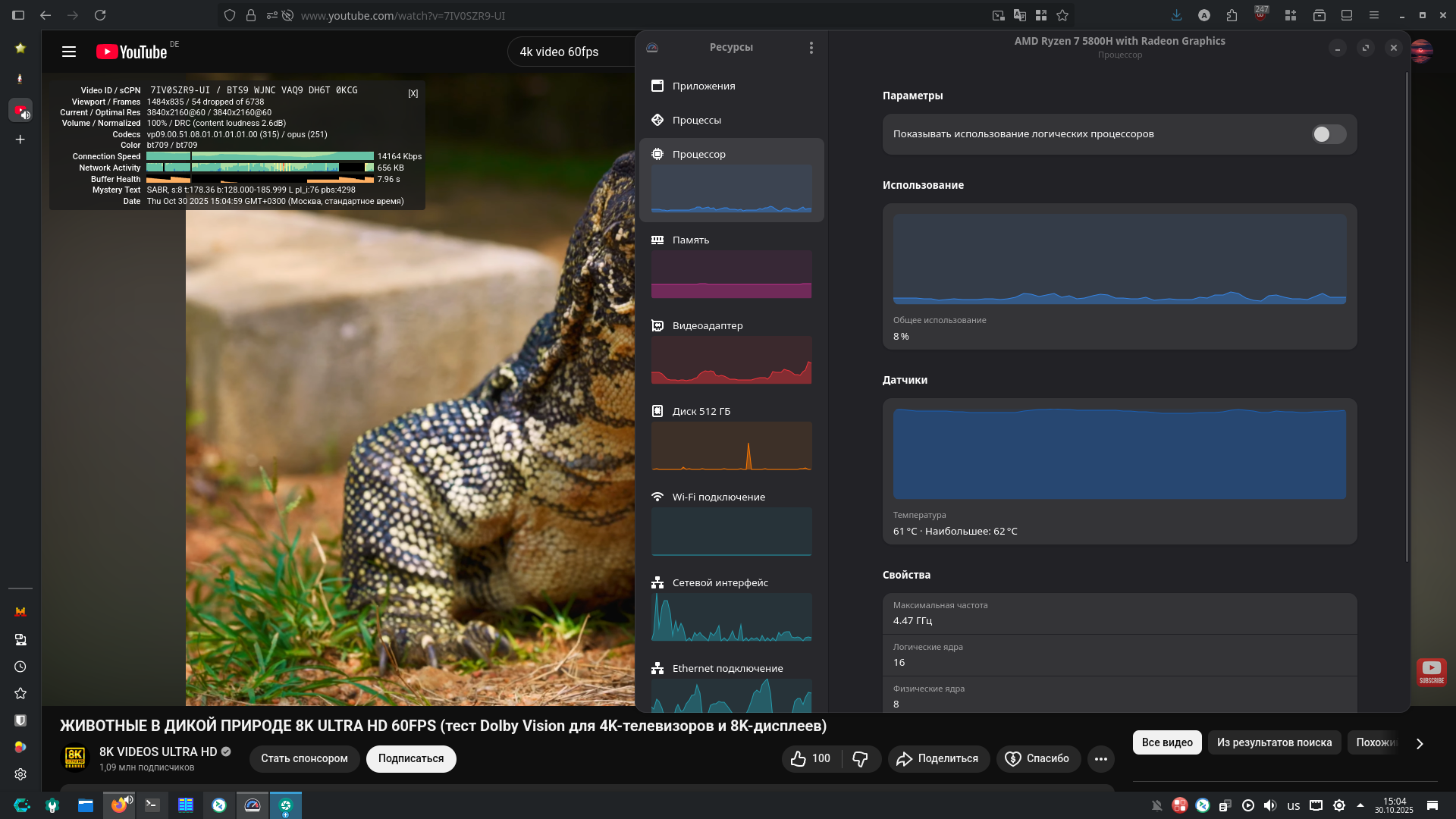Open the browser downloads panel
The width and height of the screenshot is (1456, 819).
pos(1176,15)
